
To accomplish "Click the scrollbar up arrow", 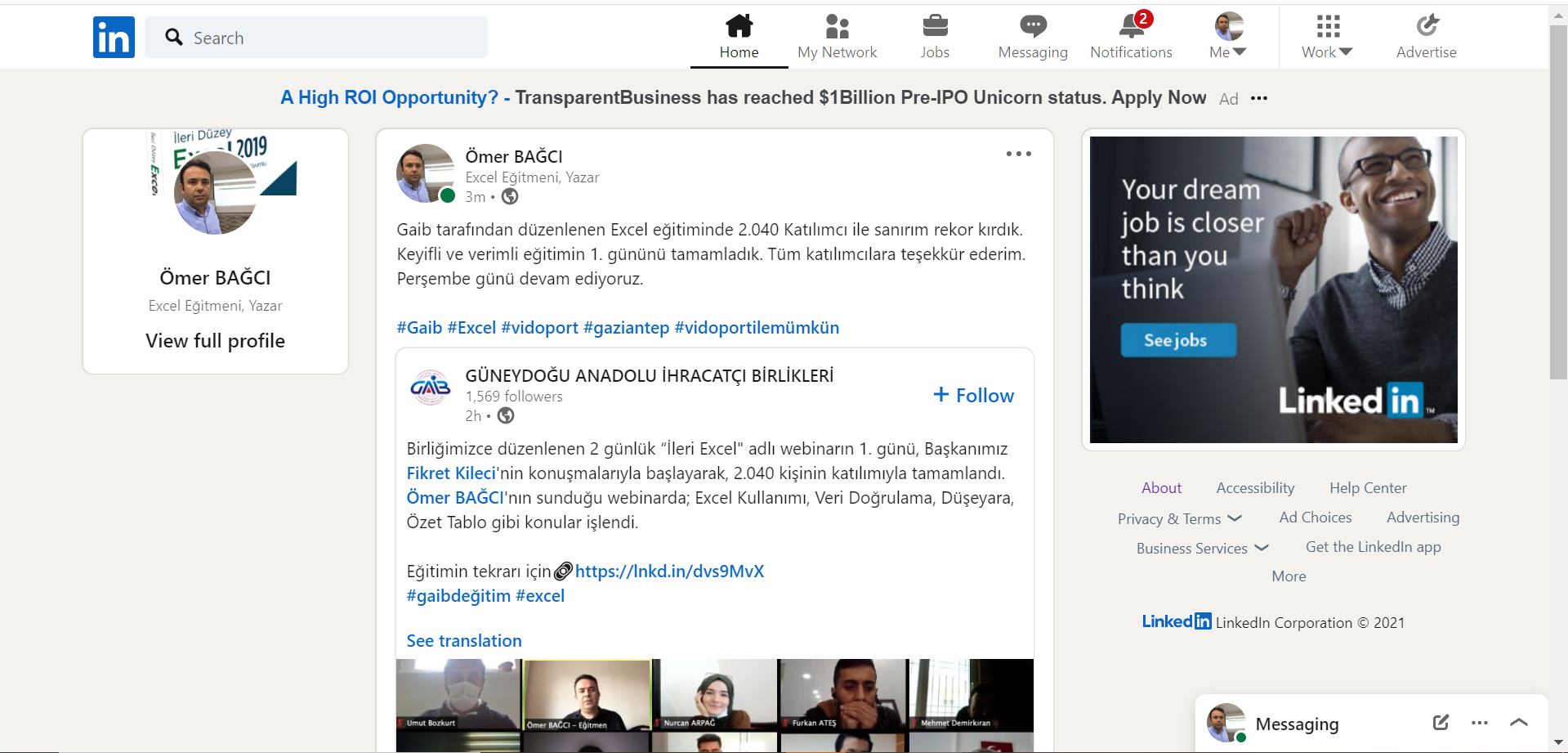I will 1558,14.
